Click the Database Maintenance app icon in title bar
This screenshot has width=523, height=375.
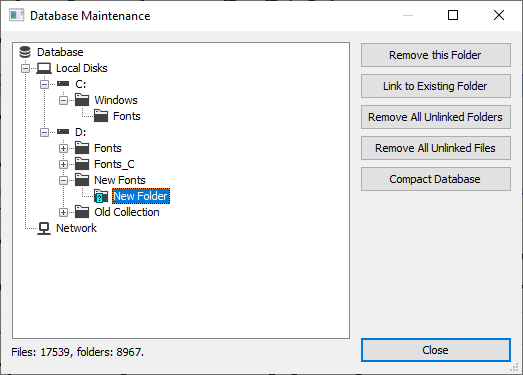point(16,15)
